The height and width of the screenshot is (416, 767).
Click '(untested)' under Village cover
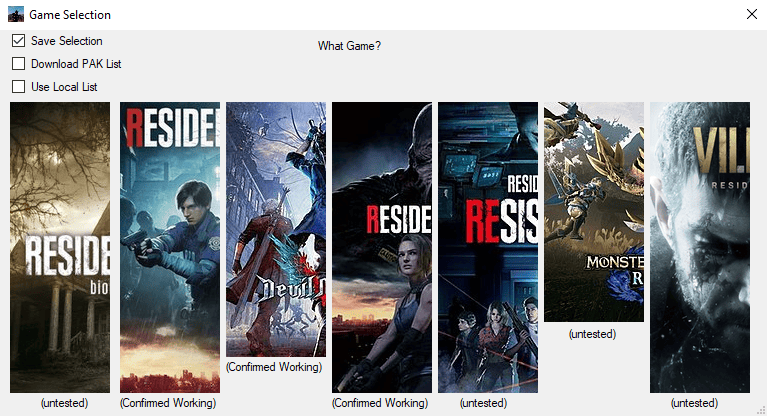pos(695,403)
